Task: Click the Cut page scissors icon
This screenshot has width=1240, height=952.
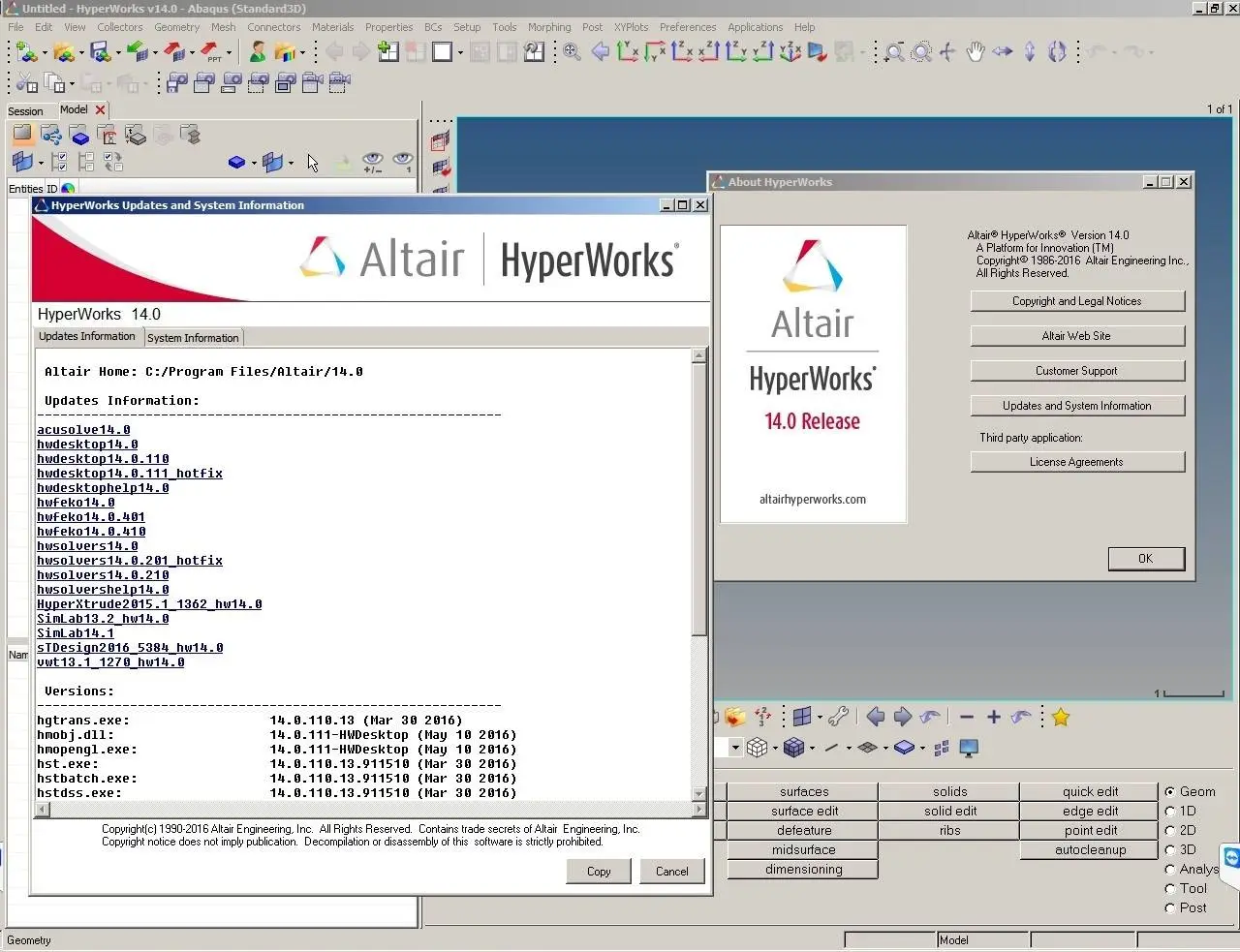Action: coord(27,84)
